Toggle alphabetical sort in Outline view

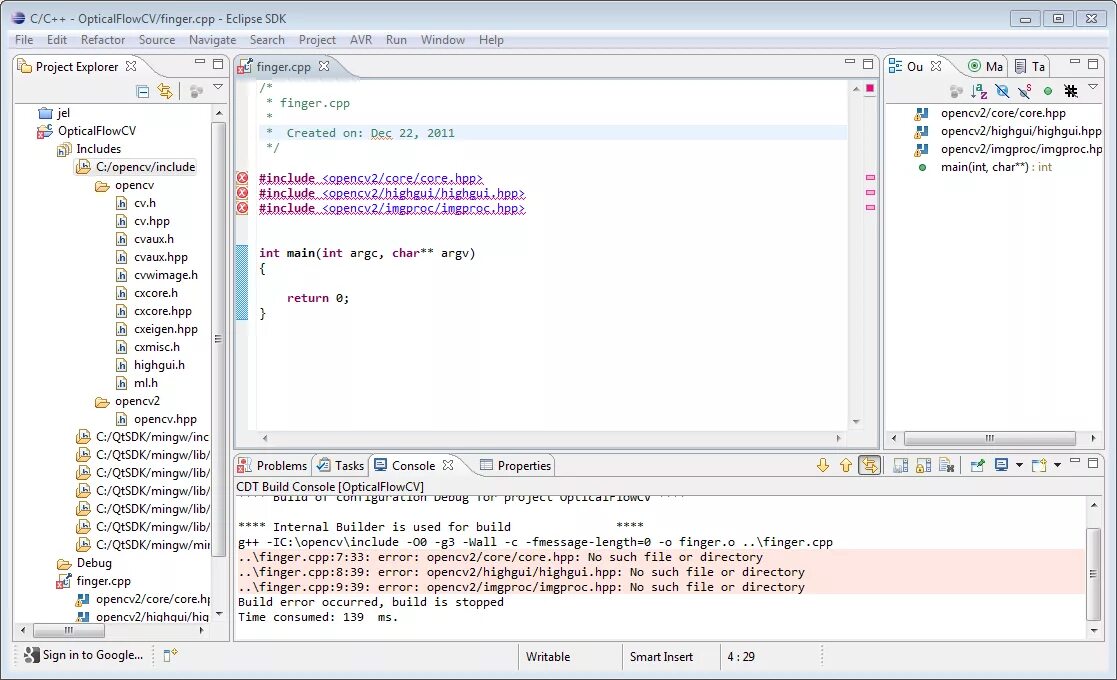[x=979, y=91]
